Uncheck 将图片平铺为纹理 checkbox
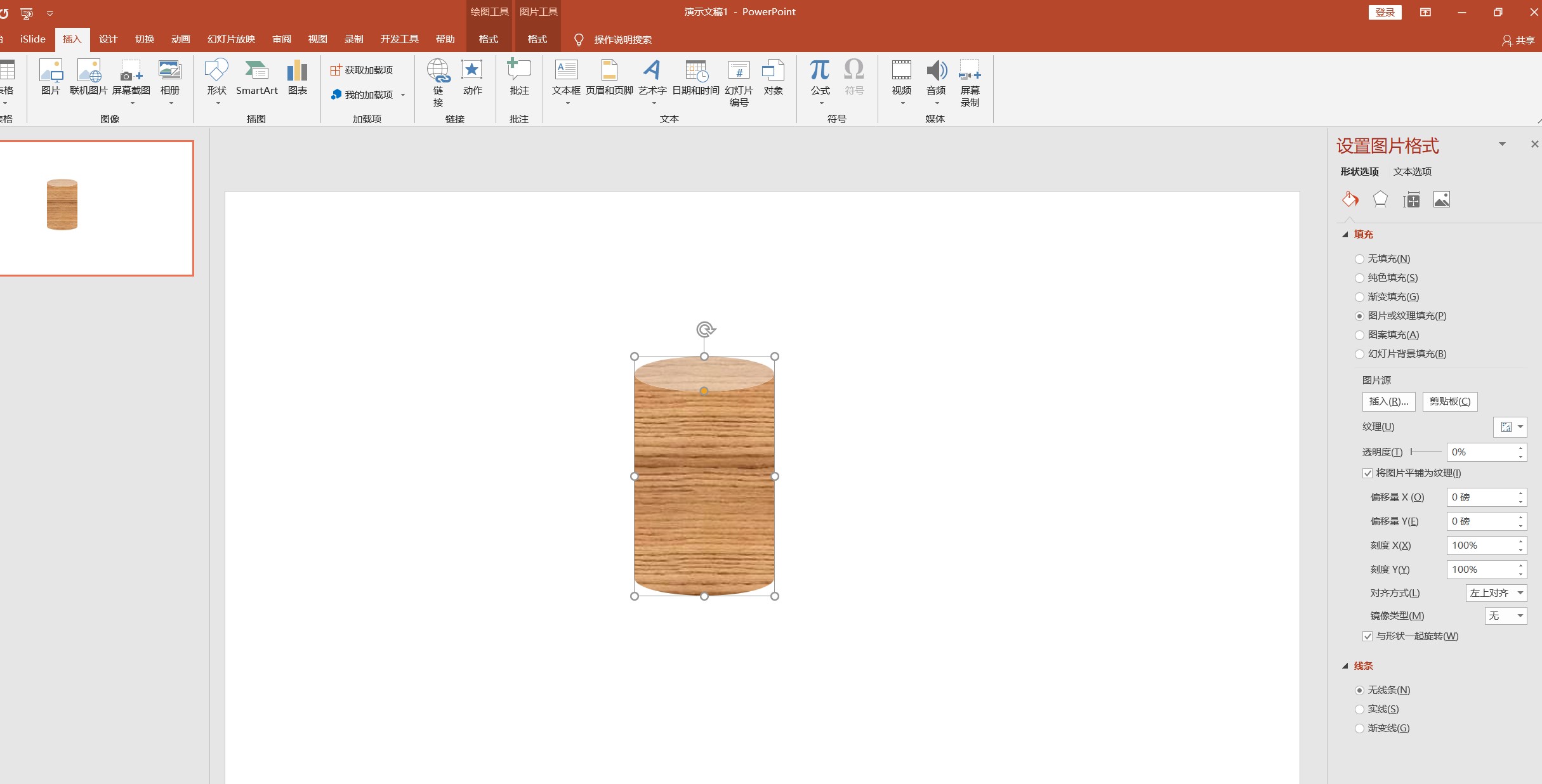 tap(1367, 473)
